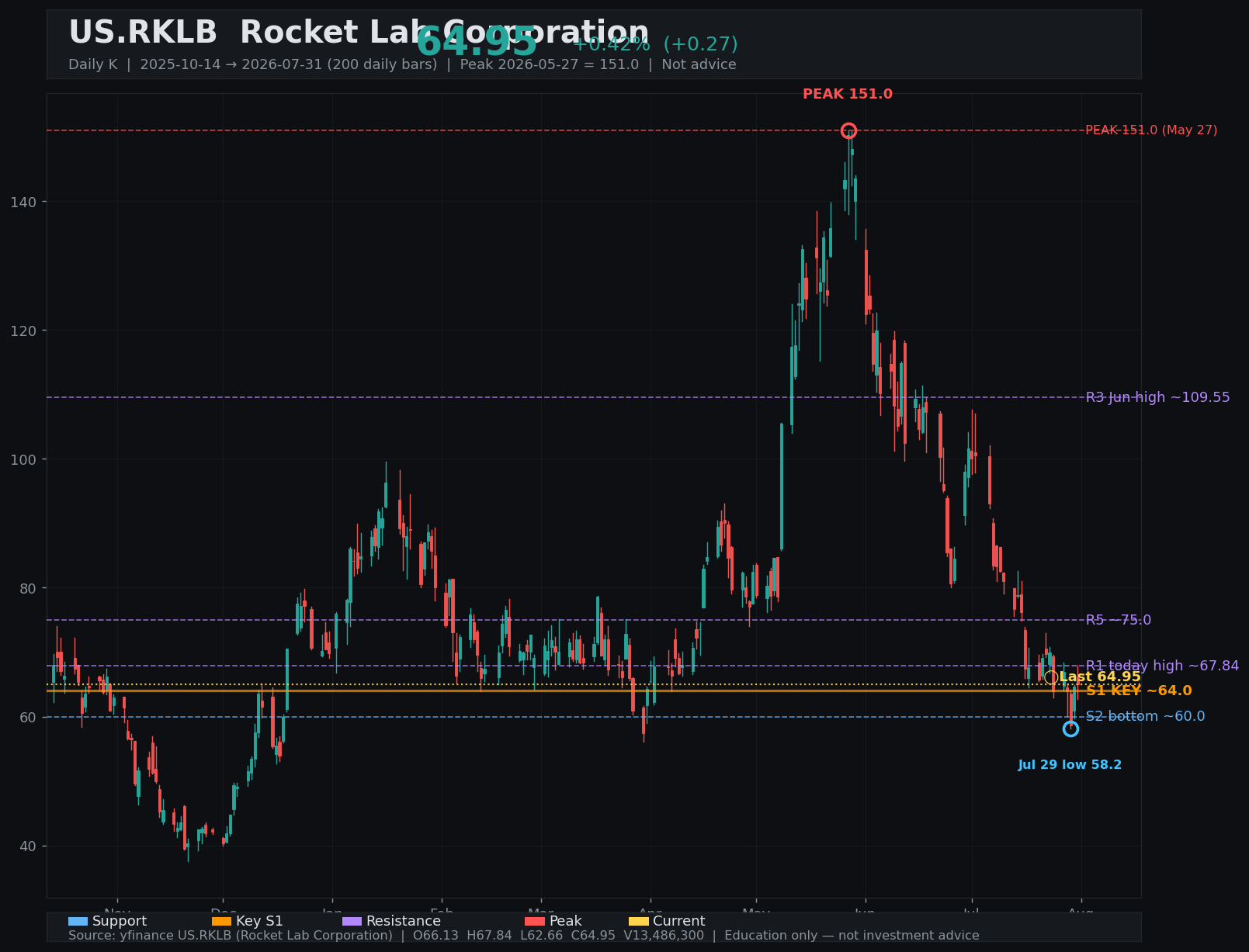Click the 'V13,486,300' volume value in footer

[x=663, y=936]
